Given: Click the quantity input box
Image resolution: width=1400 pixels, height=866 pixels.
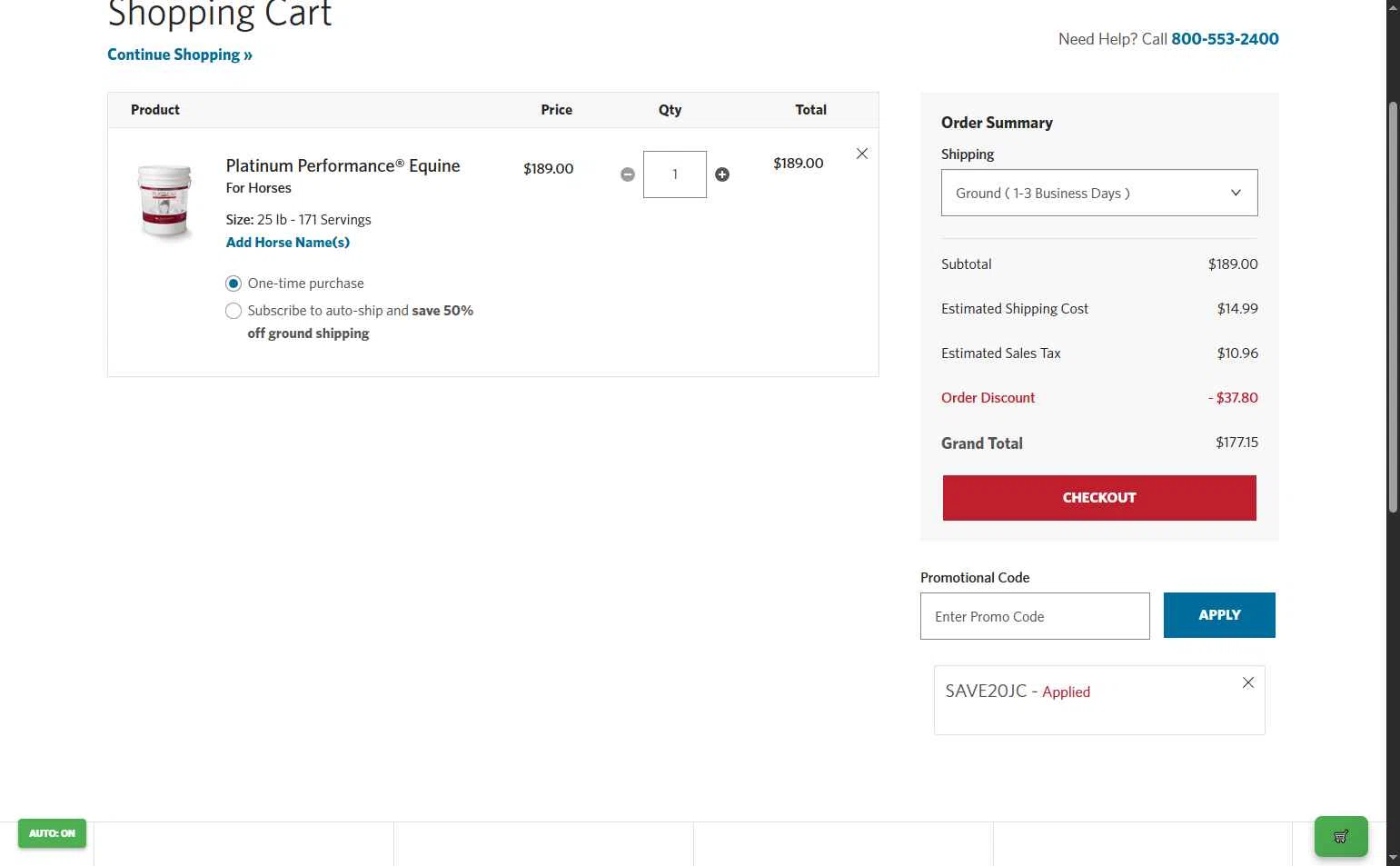Looking at the screenshot, I should point(675,174).
